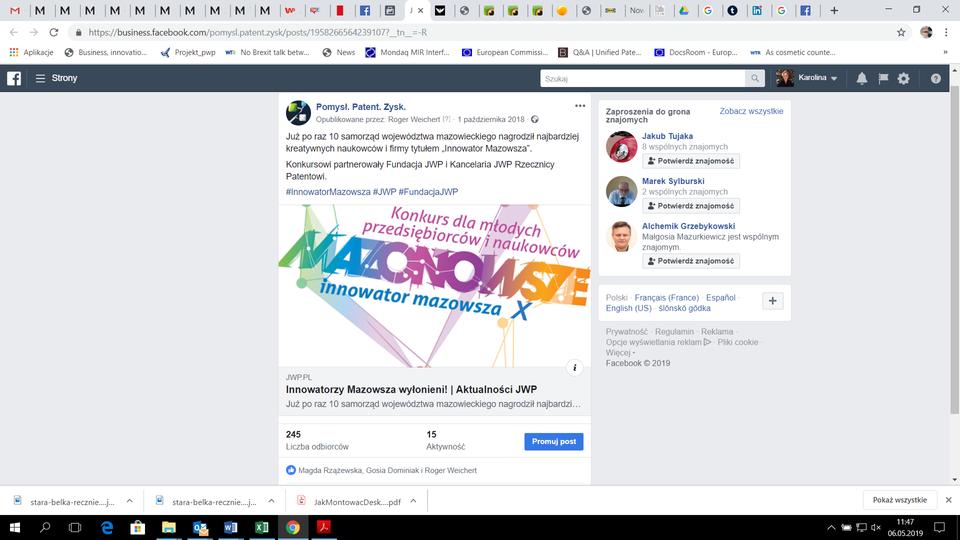The height and width of the screenshot is (540, 960).
Task: Open Pomysł. Patent. Zysk. page link
Action: pos(361,107)
